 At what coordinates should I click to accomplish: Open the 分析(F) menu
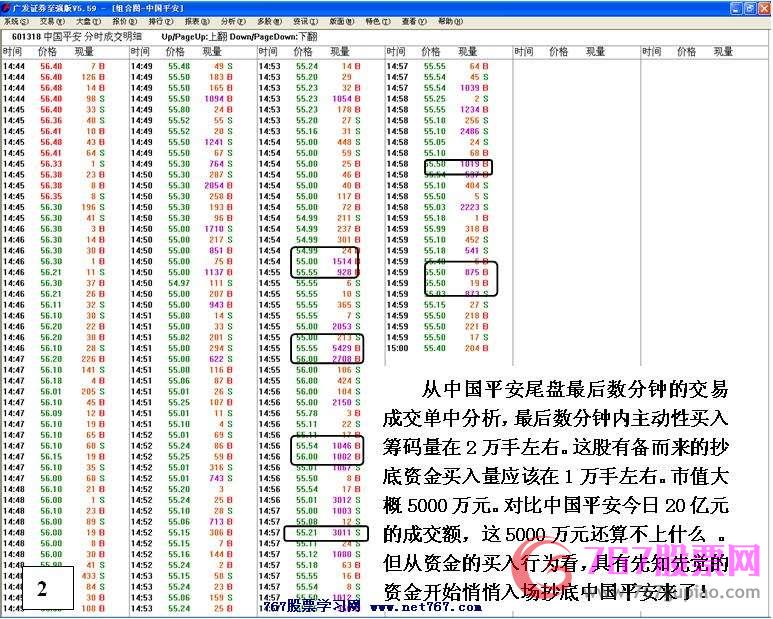click(x=233, y=22)
